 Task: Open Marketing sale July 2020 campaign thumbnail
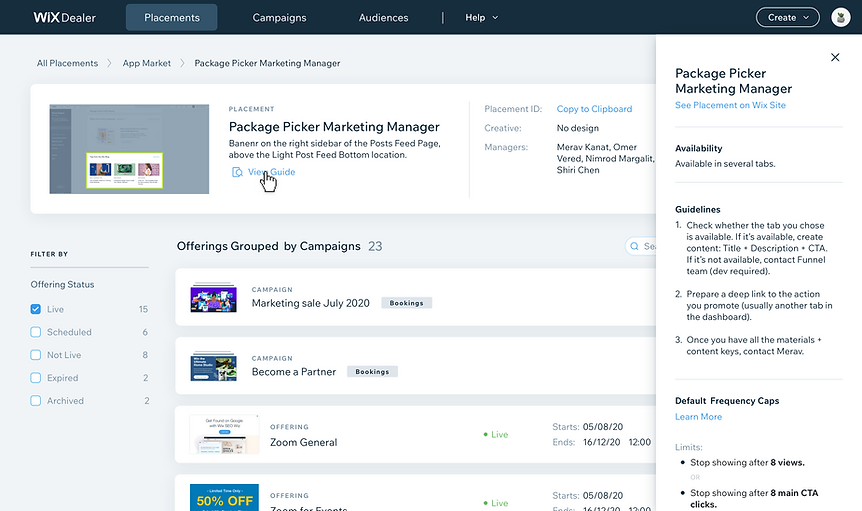[213, 297]
